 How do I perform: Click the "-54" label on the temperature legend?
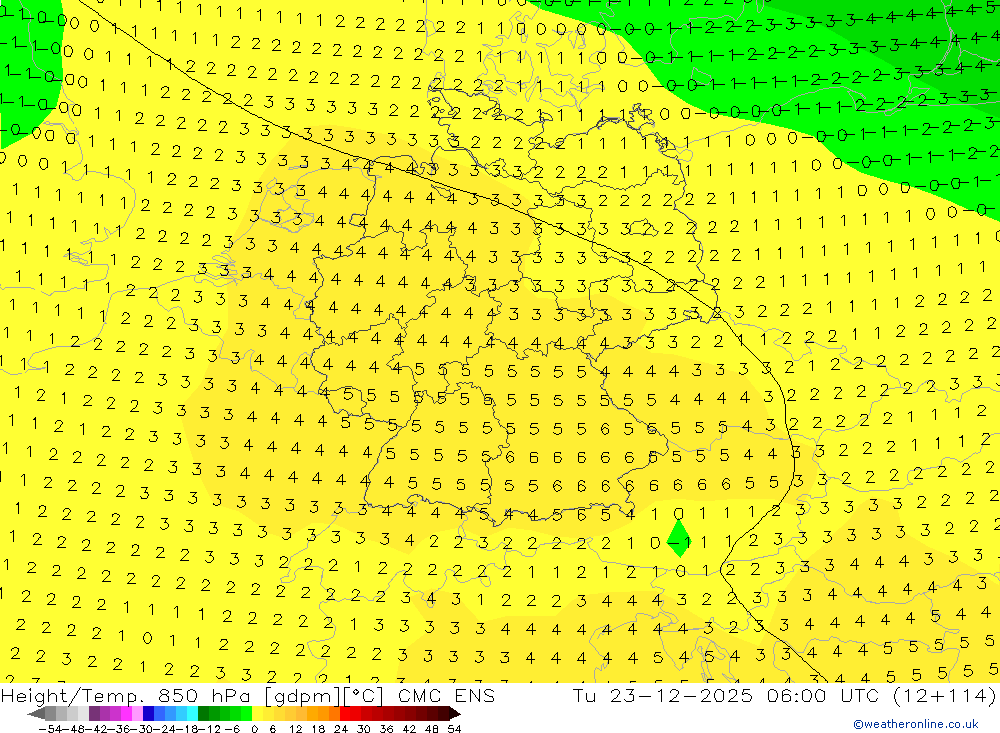[50, 729]
